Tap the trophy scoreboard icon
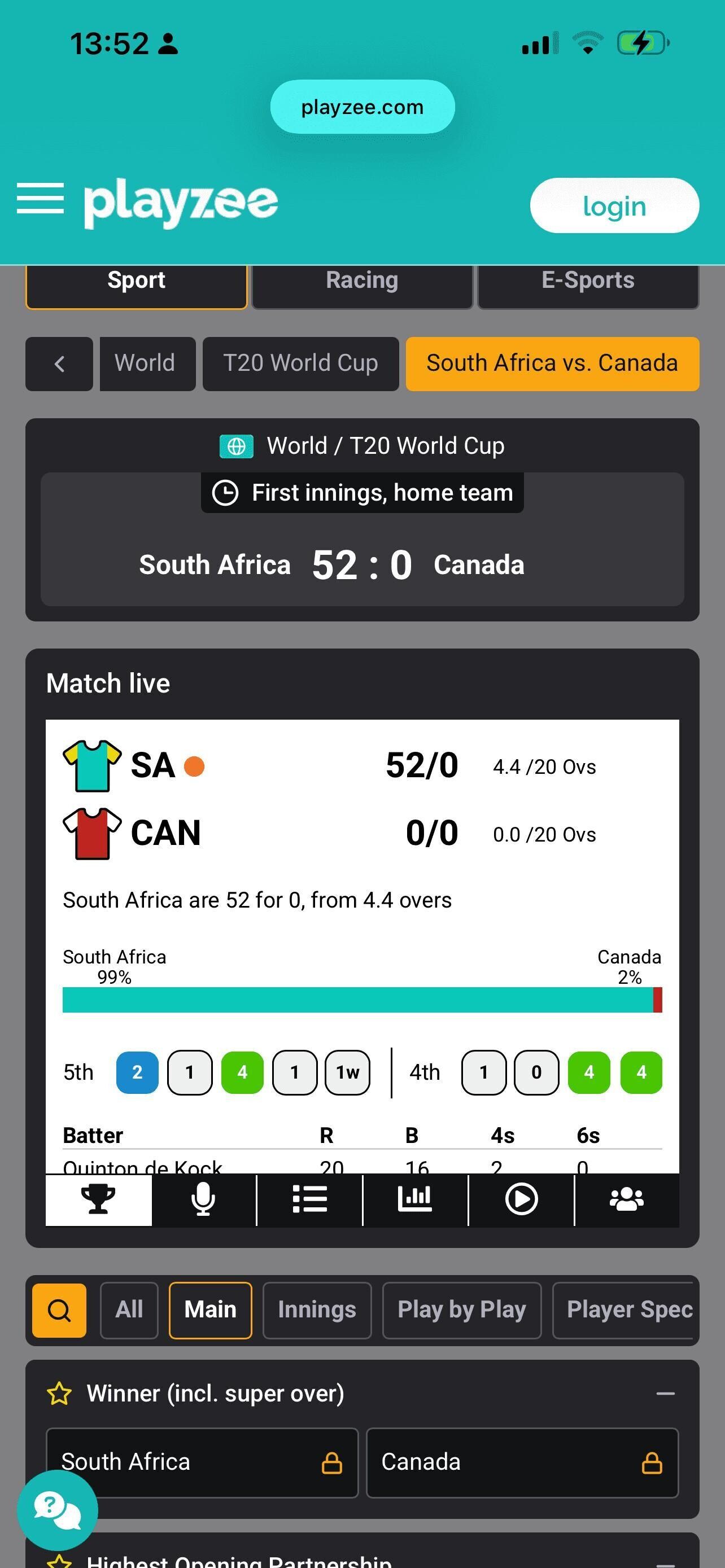This screenshot has width=725, height=1568. 98,1199
